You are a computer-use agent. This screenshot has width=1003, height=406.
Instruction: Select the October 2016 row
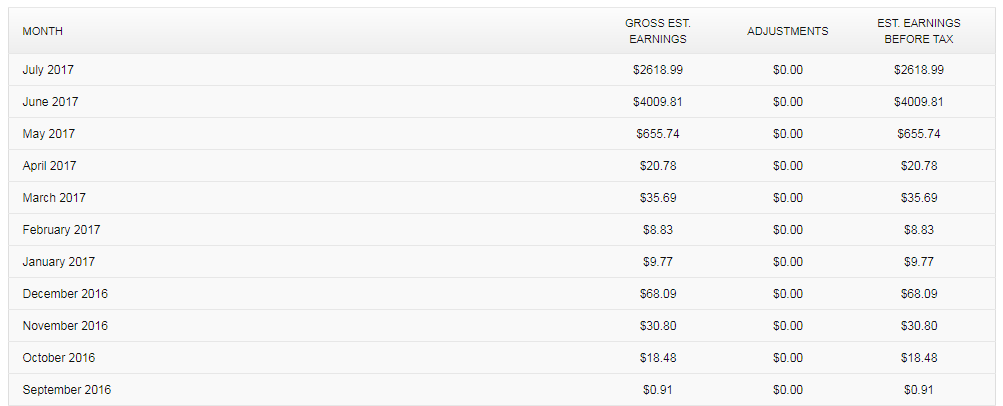click(x=502, y=357)
